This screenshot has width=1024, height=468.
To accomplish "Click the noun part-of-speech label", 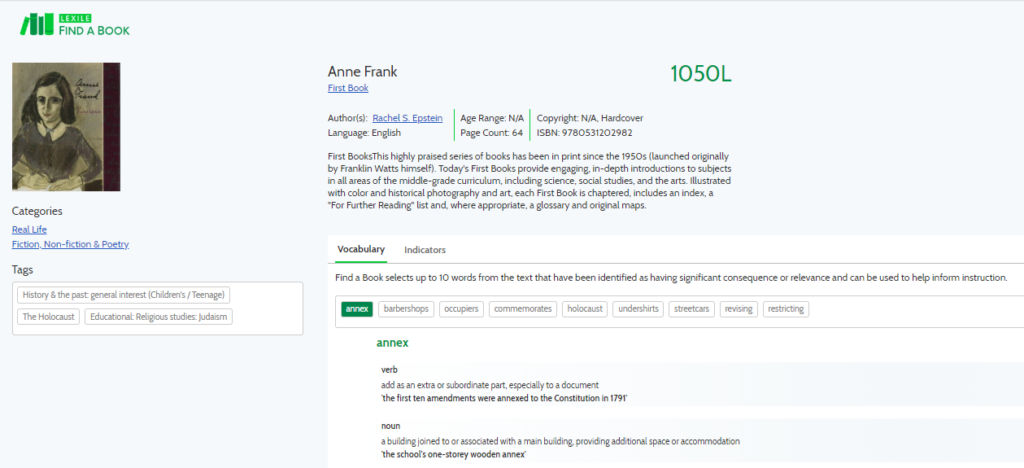I will [x=391, y=426].
